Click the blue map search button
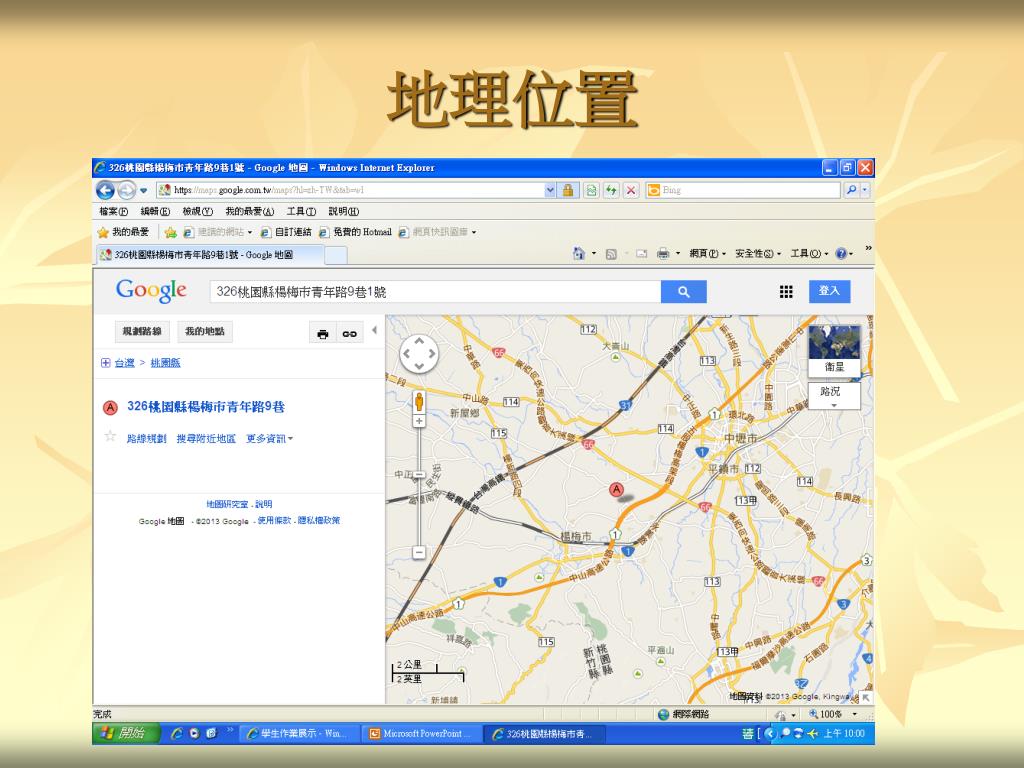Image resolution: width=1024 pixels, height=768 pixels. coord(684,292)
